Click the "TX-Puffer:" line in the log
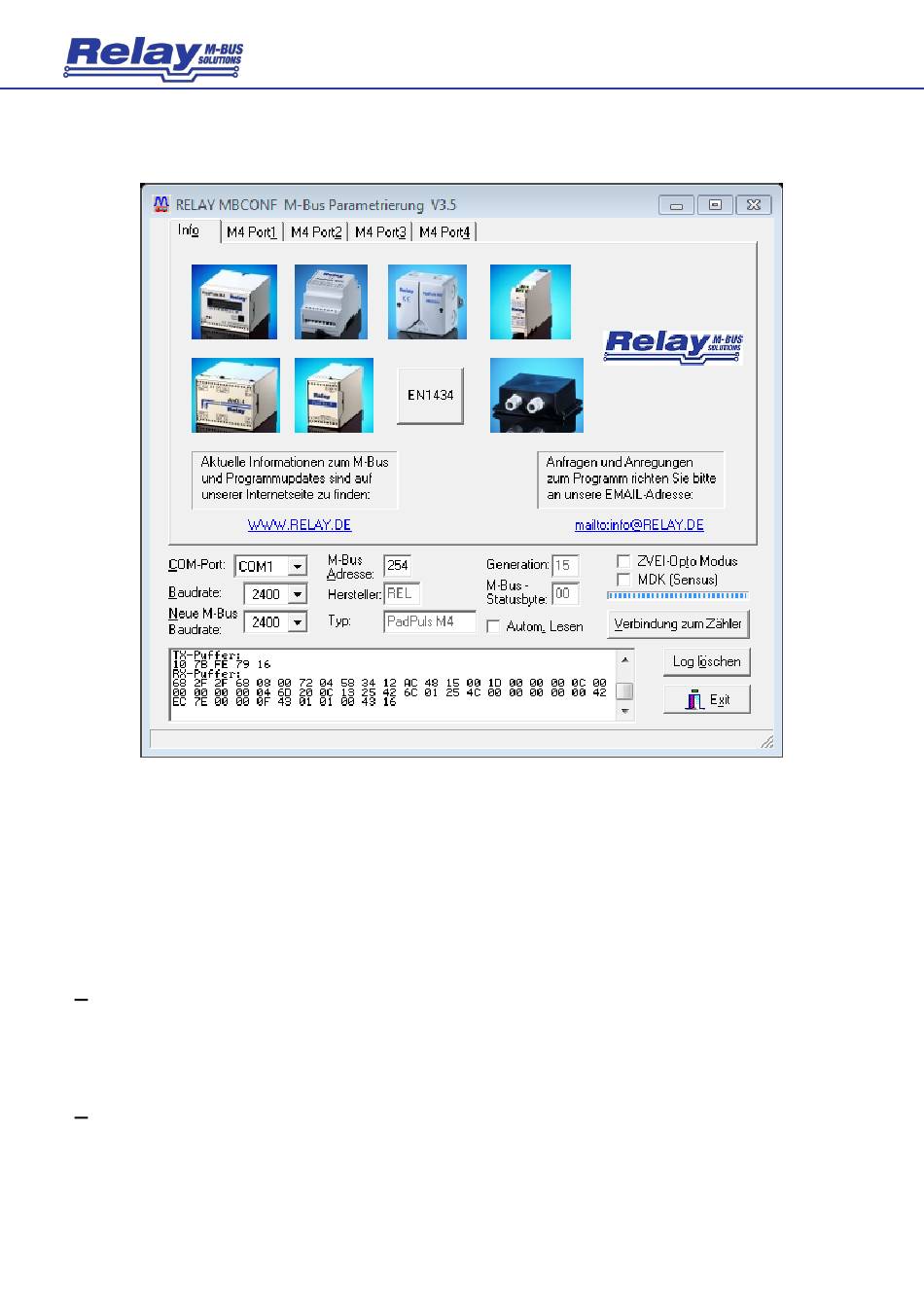This screenshot has height=1308, width=924. [205, 655]
